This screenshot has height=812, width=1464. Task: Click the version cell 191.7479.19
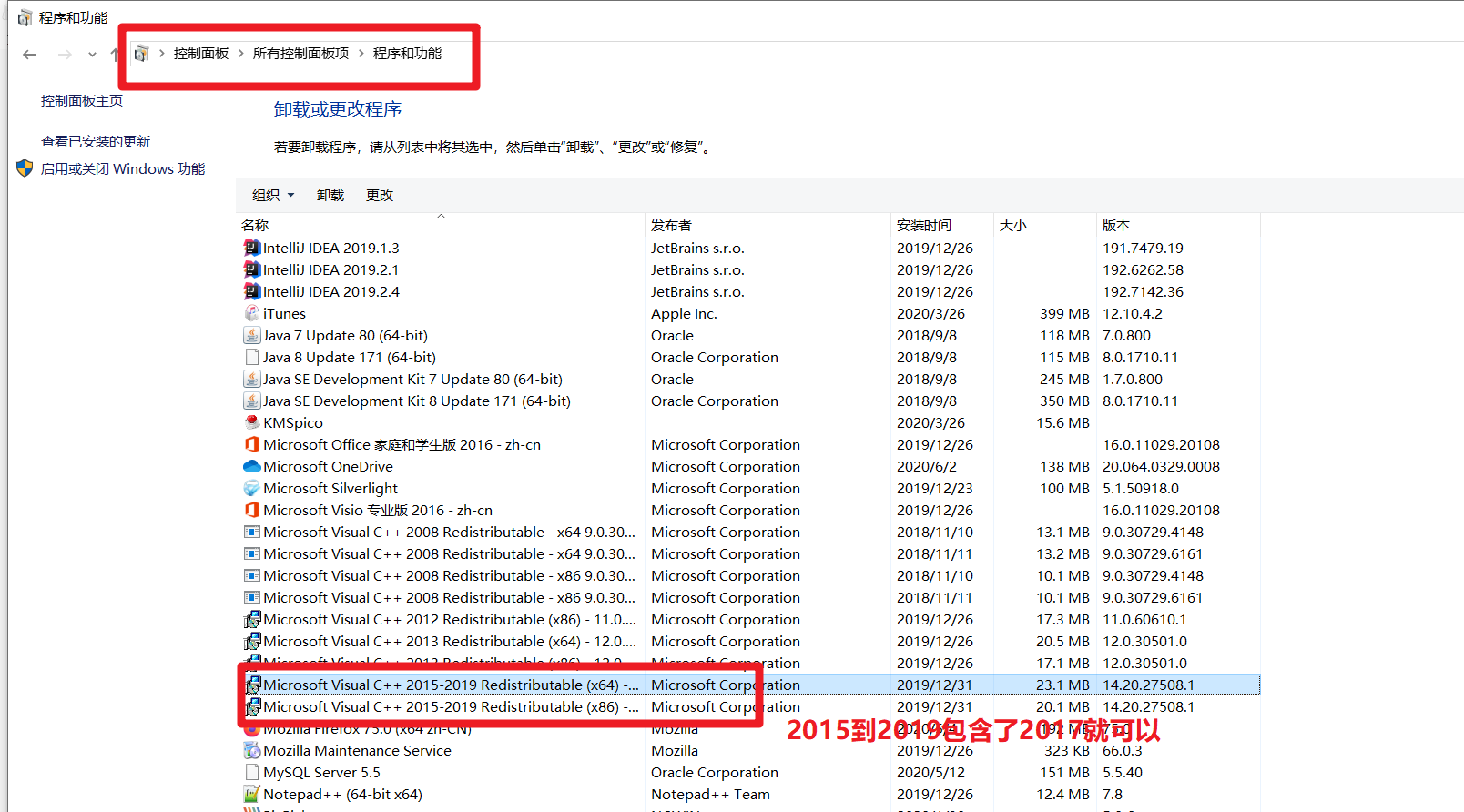coord(1143,248)
